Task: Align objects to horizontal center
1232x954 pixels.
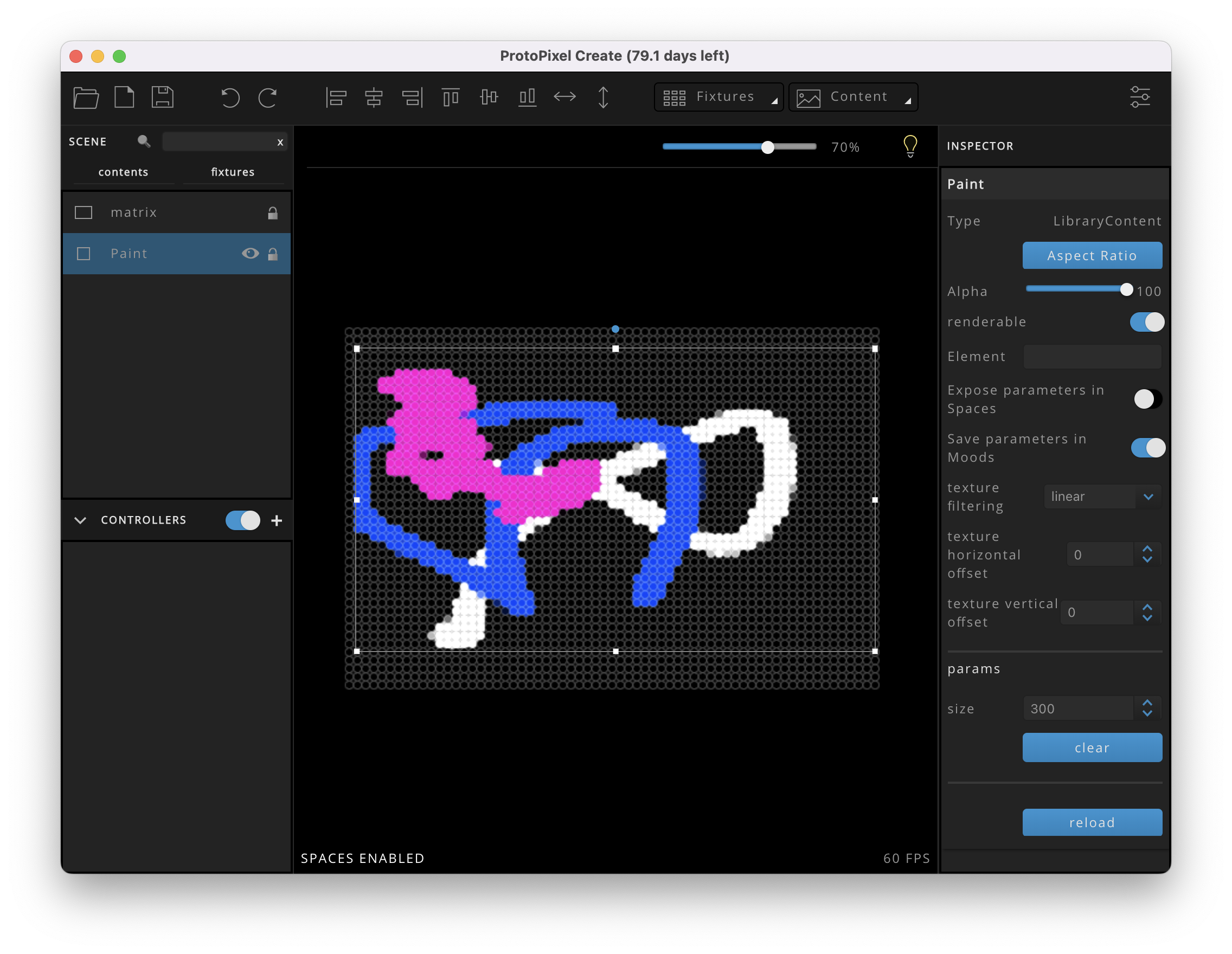Action: [x=374, y=98]
